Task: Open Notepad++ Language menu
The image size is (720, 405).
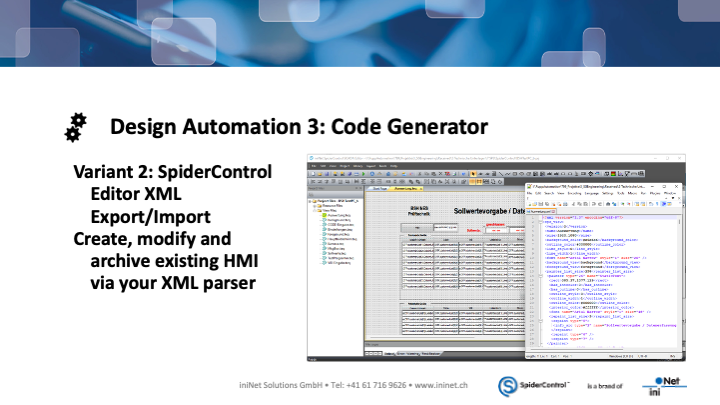Action: tap(592, 193)
